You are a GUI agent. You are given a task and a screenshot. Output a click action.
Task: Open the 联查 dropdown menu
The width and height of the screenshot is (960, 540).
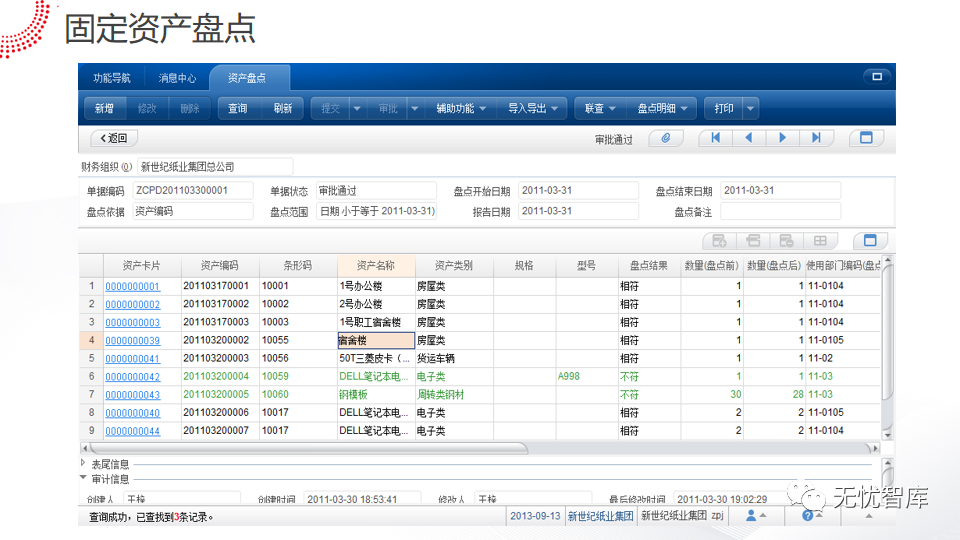pyautogui.click(x=600, y=108)
